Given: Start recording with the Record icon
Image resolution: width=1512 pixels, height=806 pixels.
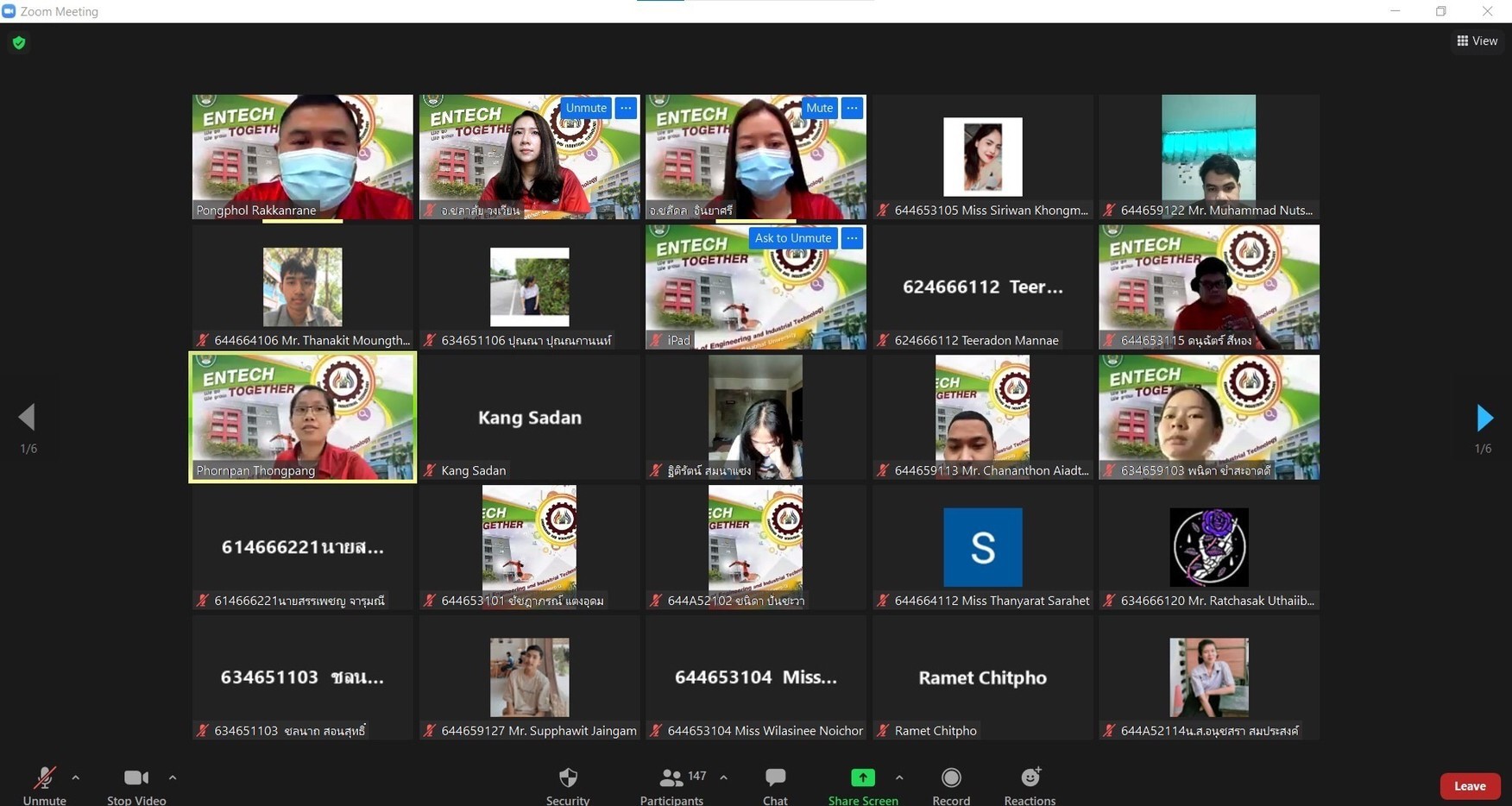Looking at the screenshot, I should [x=951, y=778].
